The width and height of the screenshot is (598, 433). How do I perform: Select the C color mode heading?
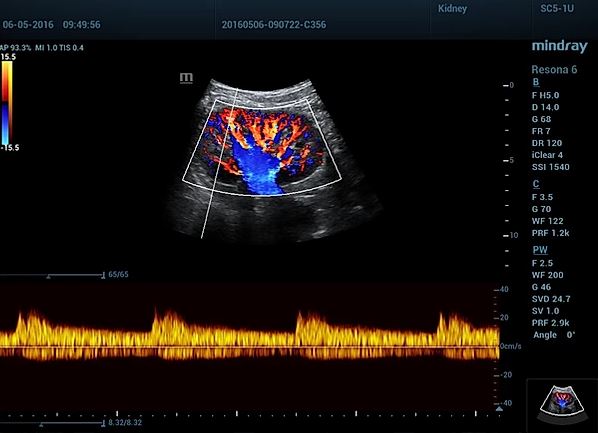coord(536,184)
